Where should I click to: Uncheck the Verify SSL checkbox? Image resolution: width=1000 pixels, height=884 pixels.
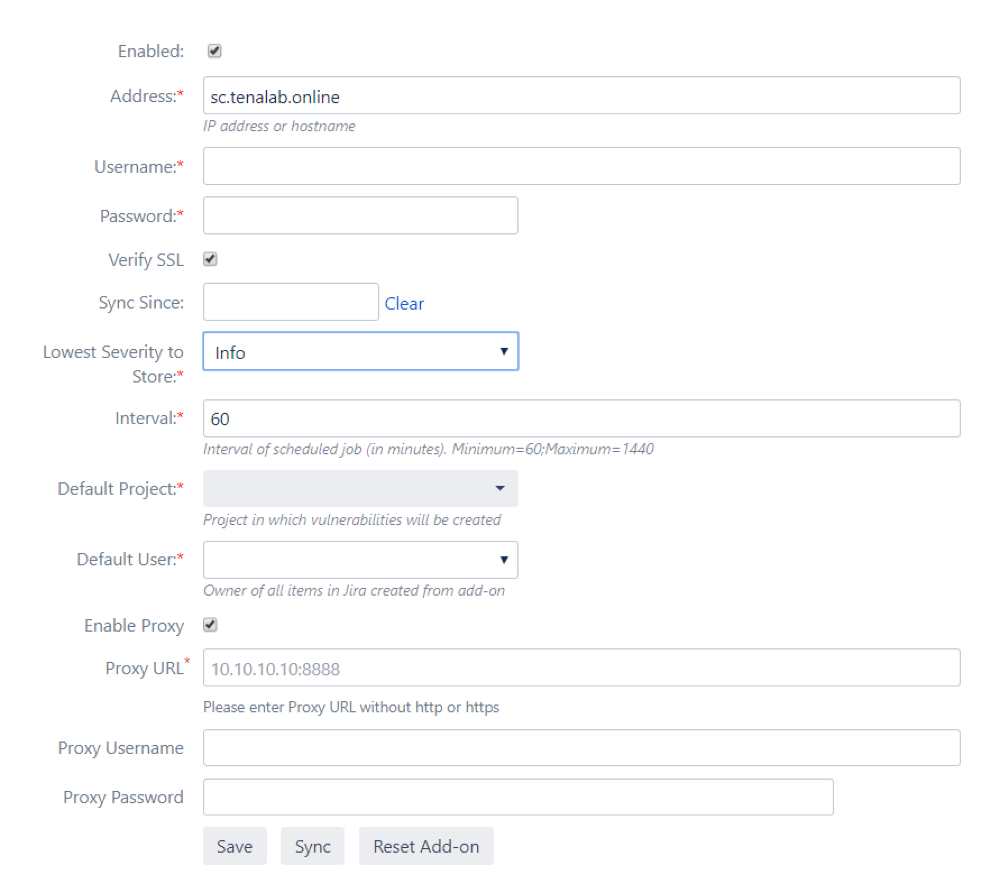211,260
